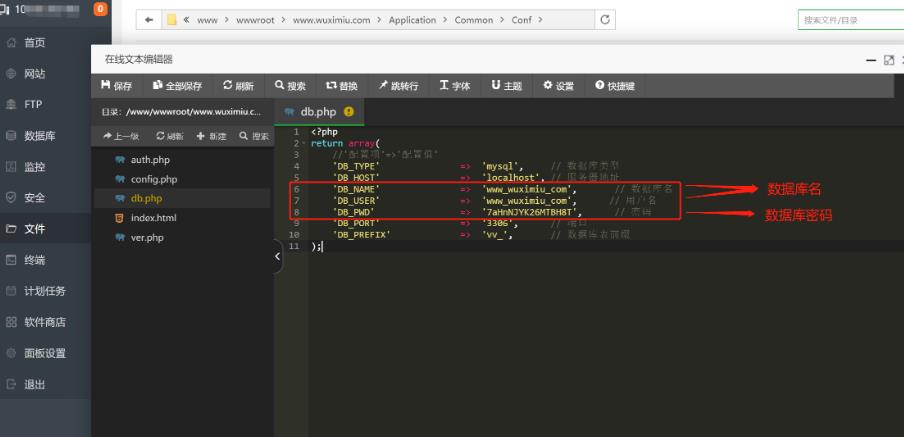Go up one directory with 上一级
The width and height of the screenshot is (904, 437).
[120, 136]
